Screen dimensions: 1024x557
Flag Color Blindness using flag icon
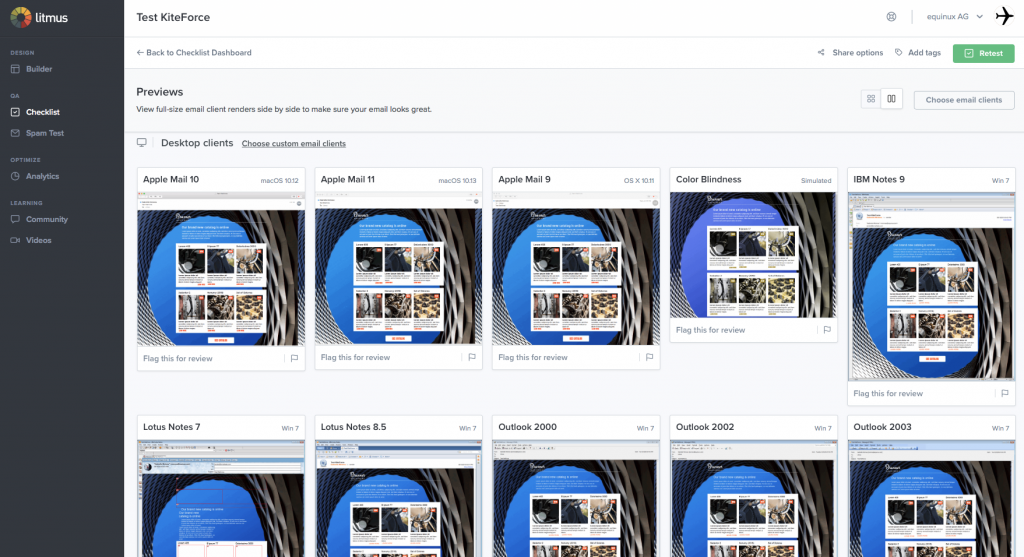pyautogui.click(x=827, y=330)
